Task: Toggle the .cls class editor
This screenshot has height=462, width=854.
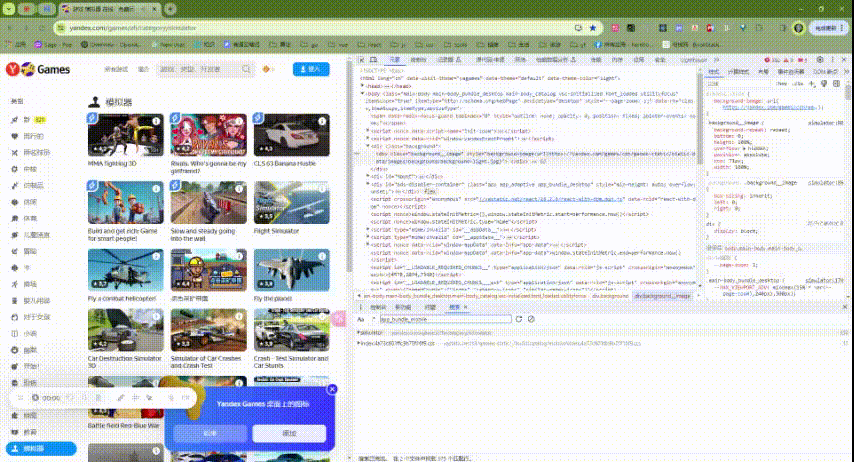Action: pos(798,84)
